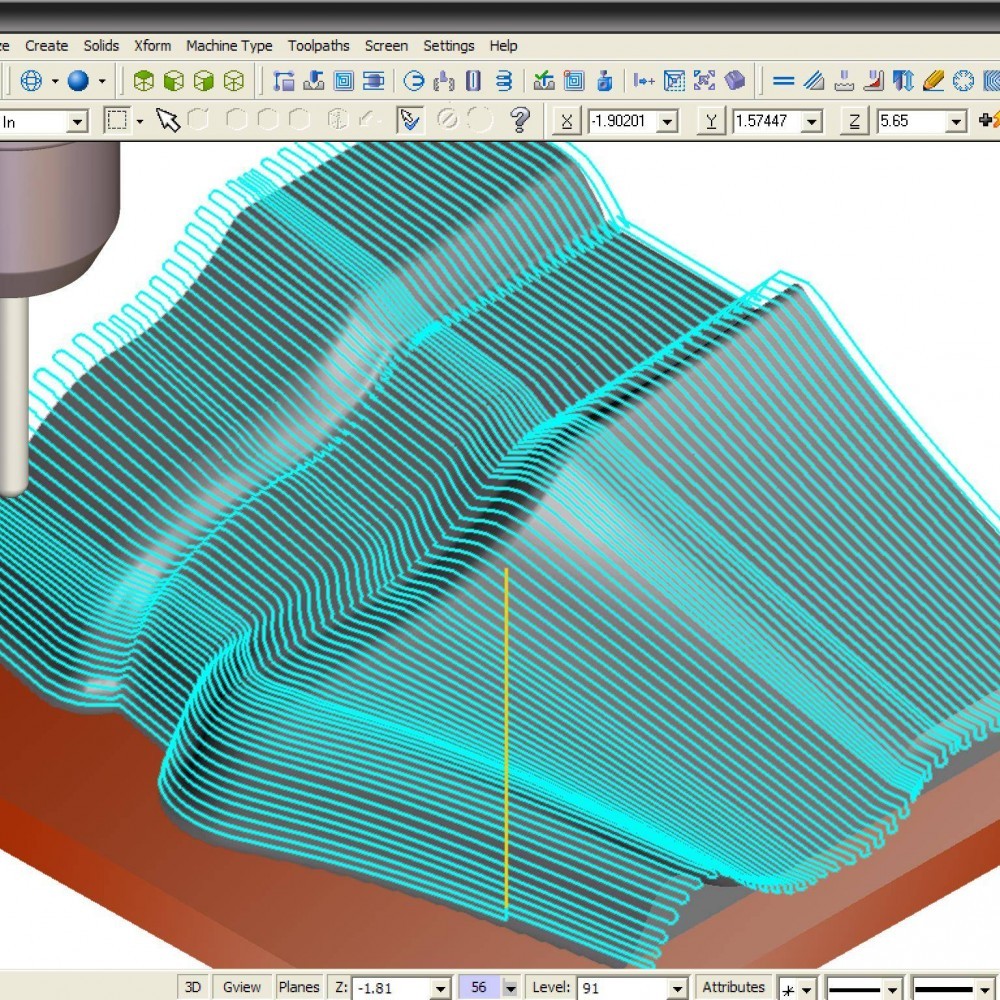Screen dimensions: 1000x1000
Task: Click the Z coordinate button
Action: coord(855,121)
